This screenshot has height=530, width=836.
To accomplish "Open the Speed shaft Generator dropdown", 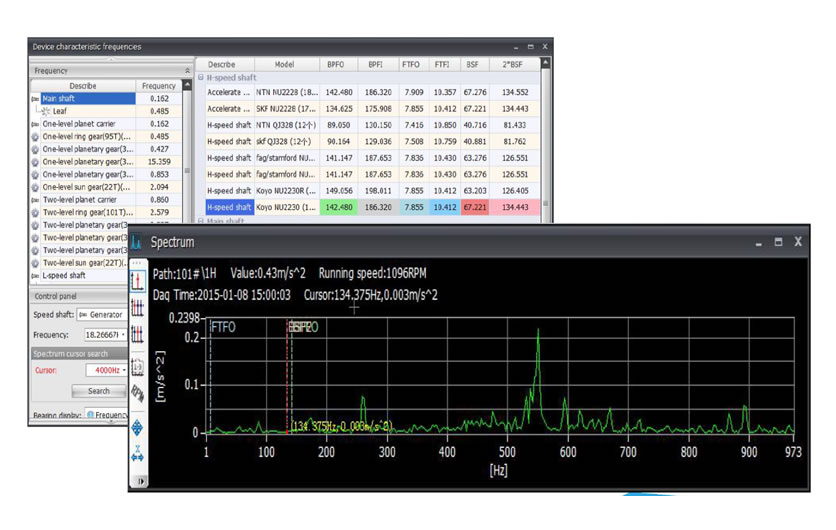I will pos(101,315).
